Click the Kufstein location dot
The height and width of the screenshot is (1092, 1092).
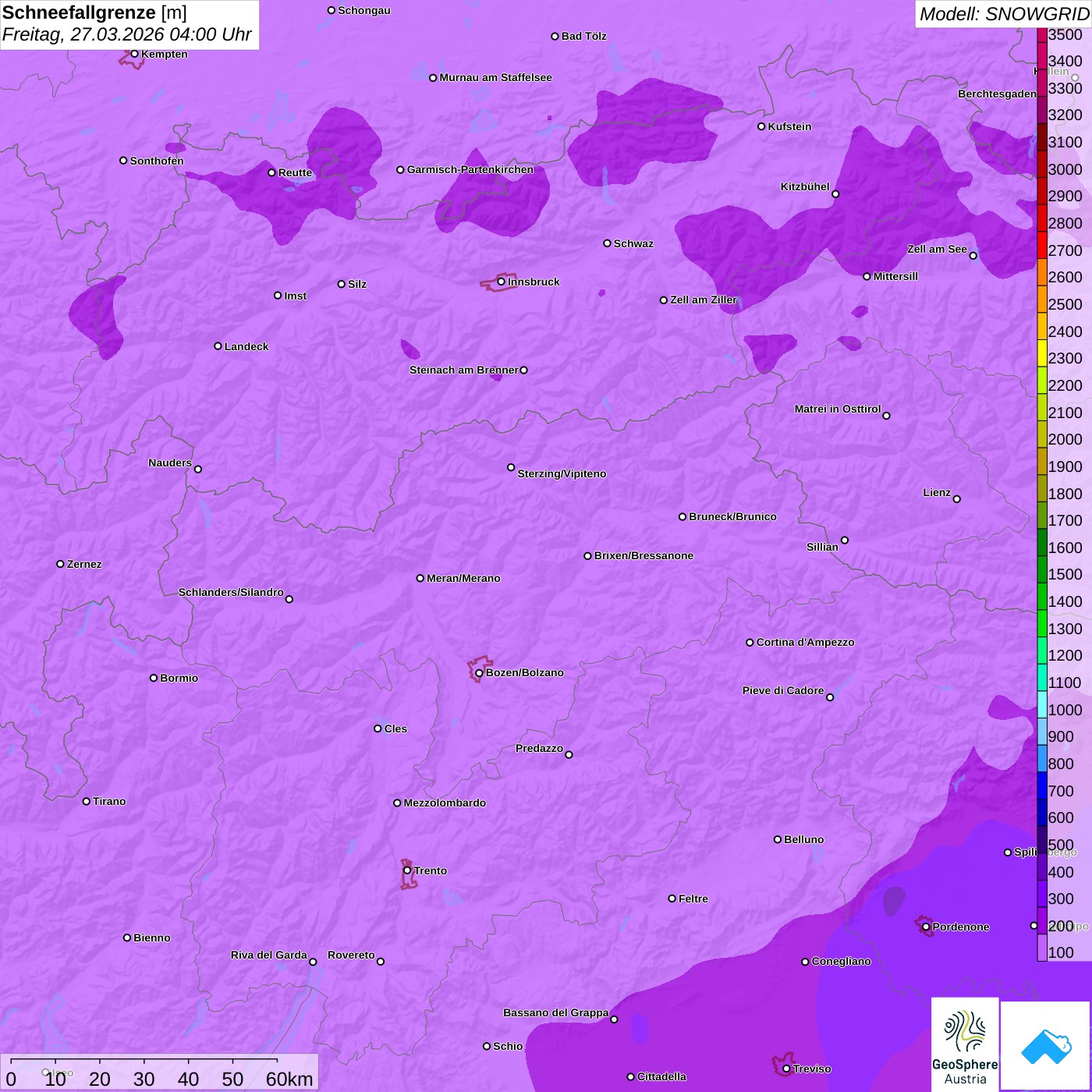pyautogui.click(x=761, y=126)
